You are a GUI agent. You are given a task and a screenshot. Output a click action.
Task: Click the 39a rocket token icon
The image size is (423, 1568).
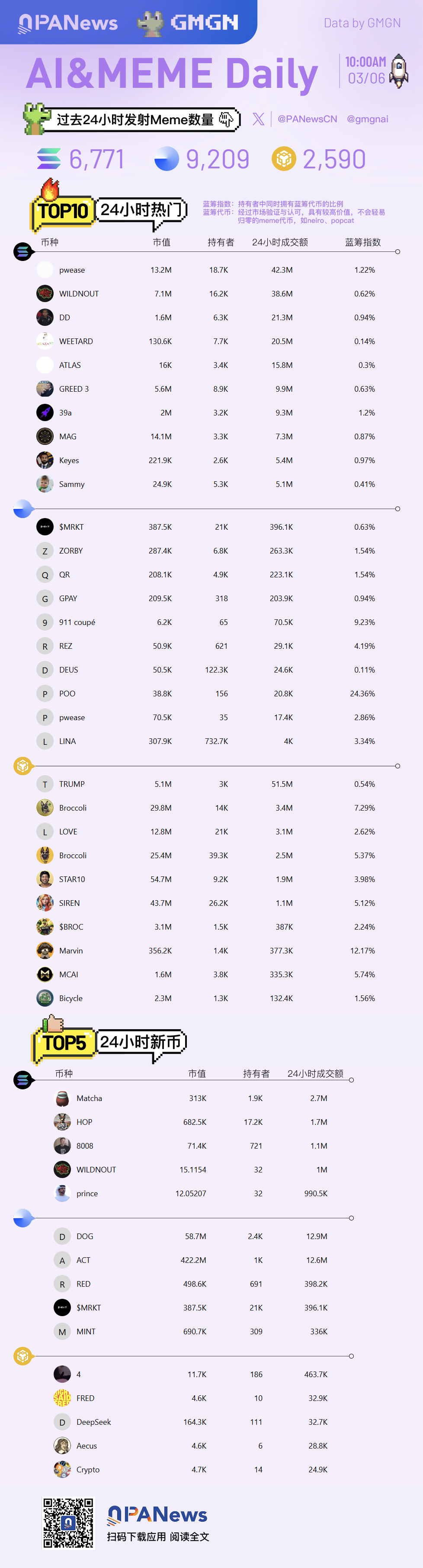45,413
